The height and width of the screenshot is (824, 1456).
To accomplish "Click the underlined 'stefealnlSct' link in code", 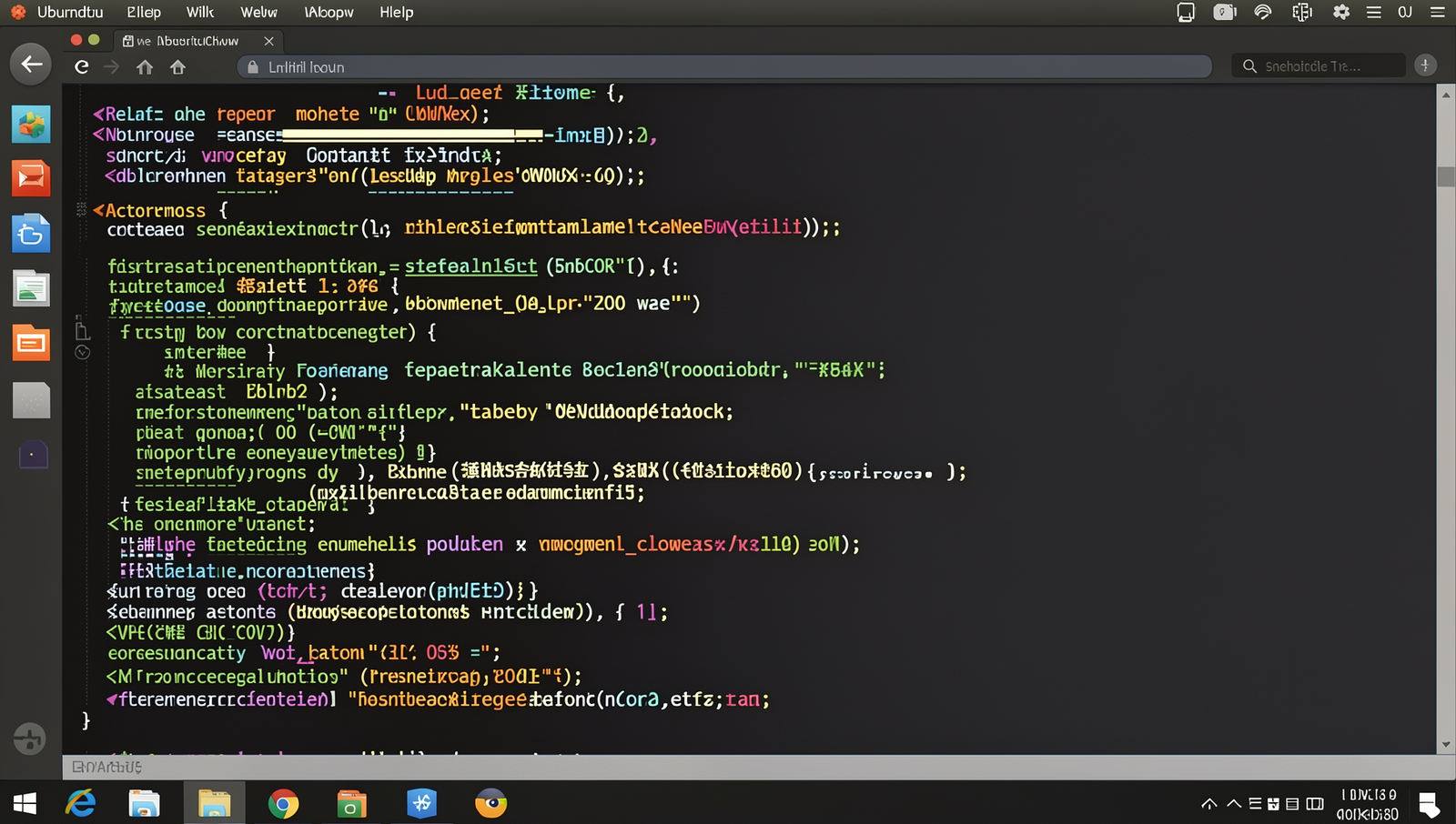I will coord(471,266).
